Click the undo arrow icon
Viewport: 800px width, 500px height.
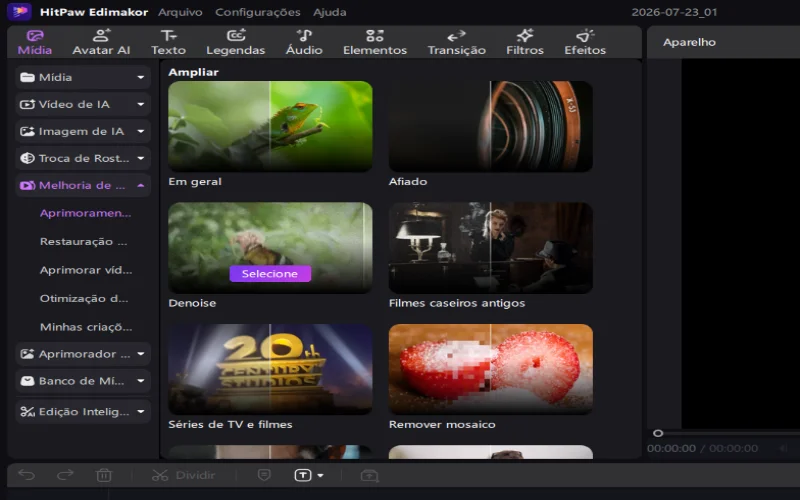click(x=27, y=475)
